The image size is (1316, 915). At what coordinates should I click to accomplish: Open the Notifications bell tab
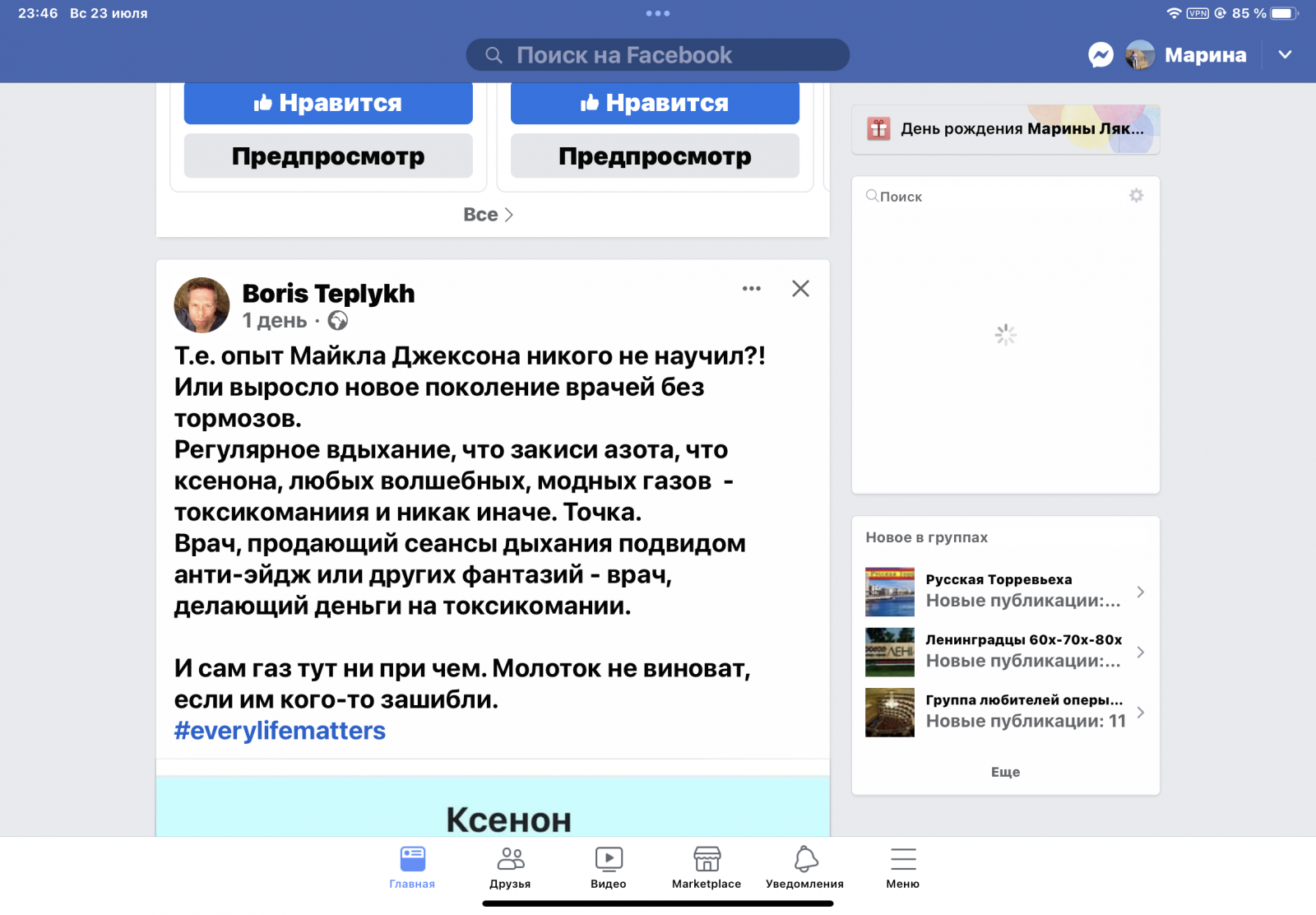[804, 867]
